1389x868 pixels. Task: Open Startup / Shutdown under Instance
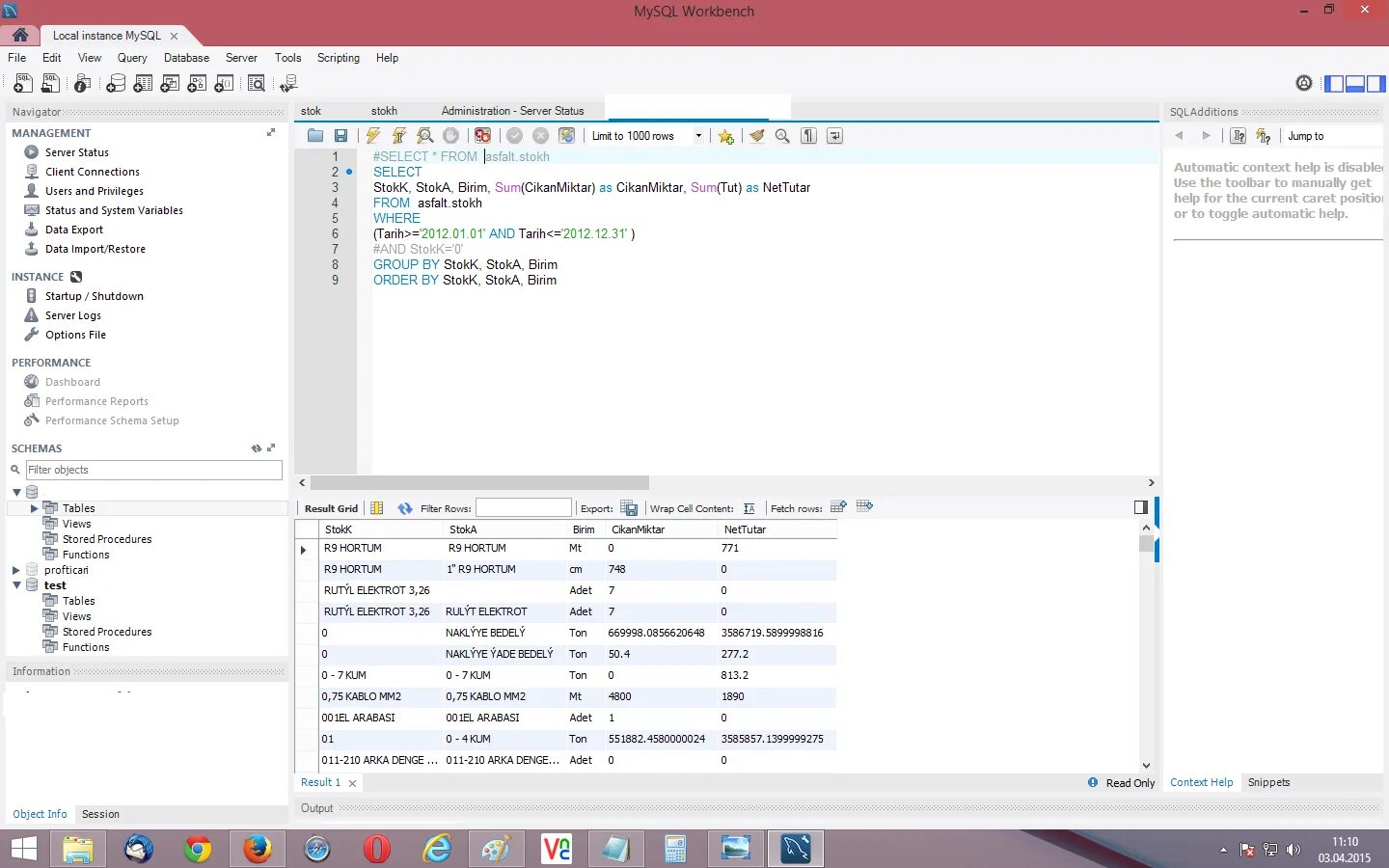[95, 296]
